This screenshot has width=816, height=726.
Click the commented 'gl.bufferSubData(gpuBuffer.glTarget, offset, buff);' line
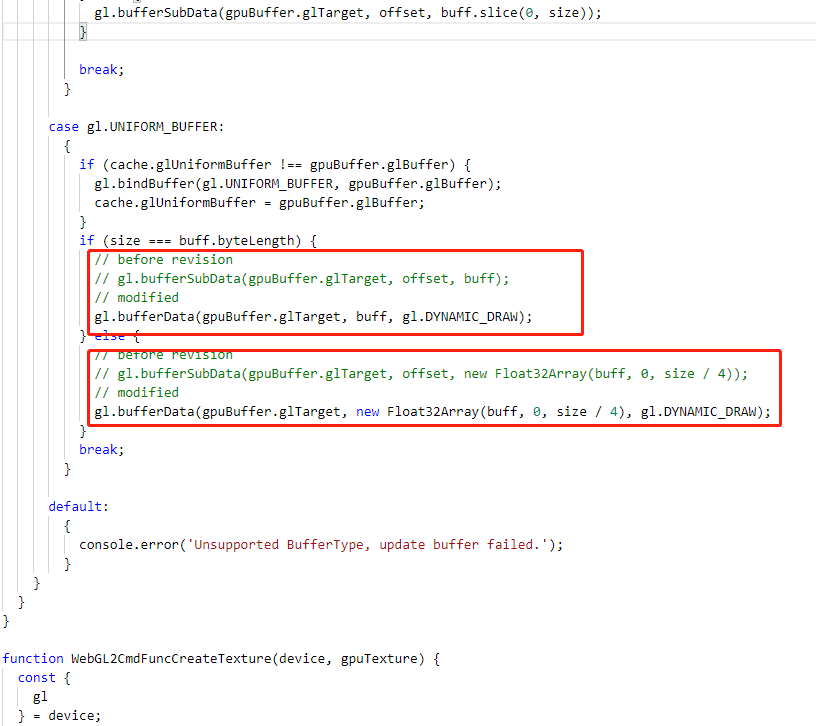coord(302,278)
